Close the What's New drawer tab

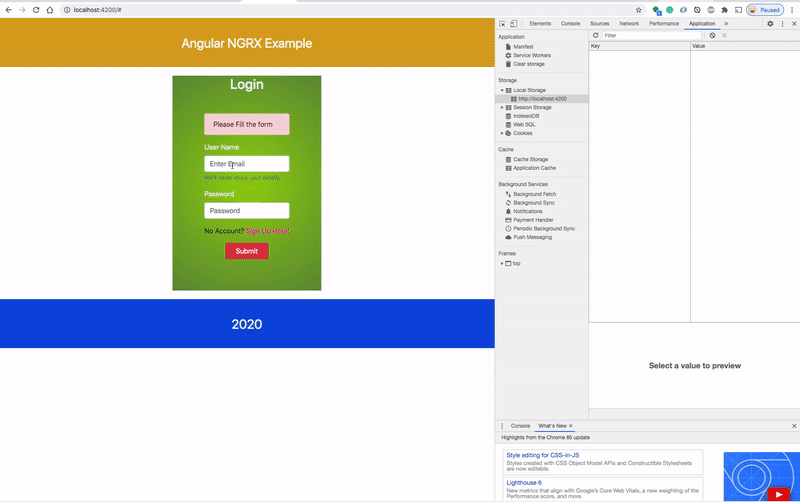[570, 426]
